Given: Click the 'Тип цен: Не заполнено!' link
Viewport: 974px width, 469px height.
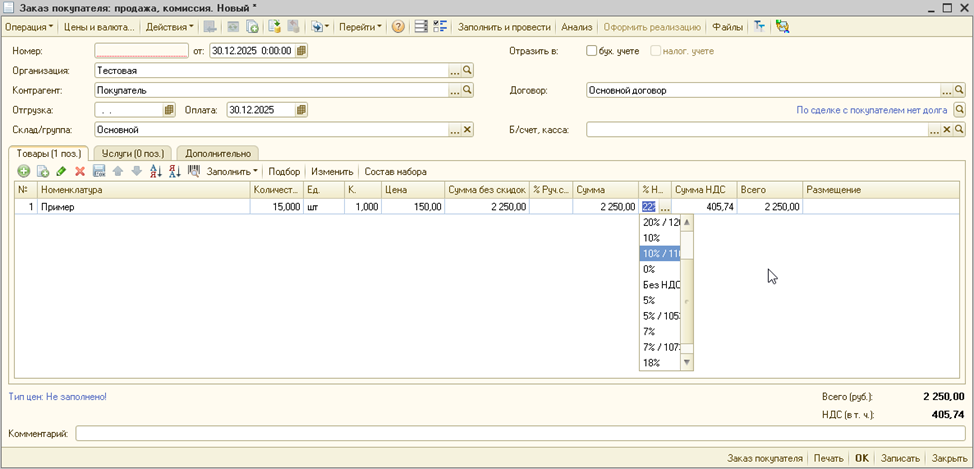Looking at the screenshot, I should [58, 397].
